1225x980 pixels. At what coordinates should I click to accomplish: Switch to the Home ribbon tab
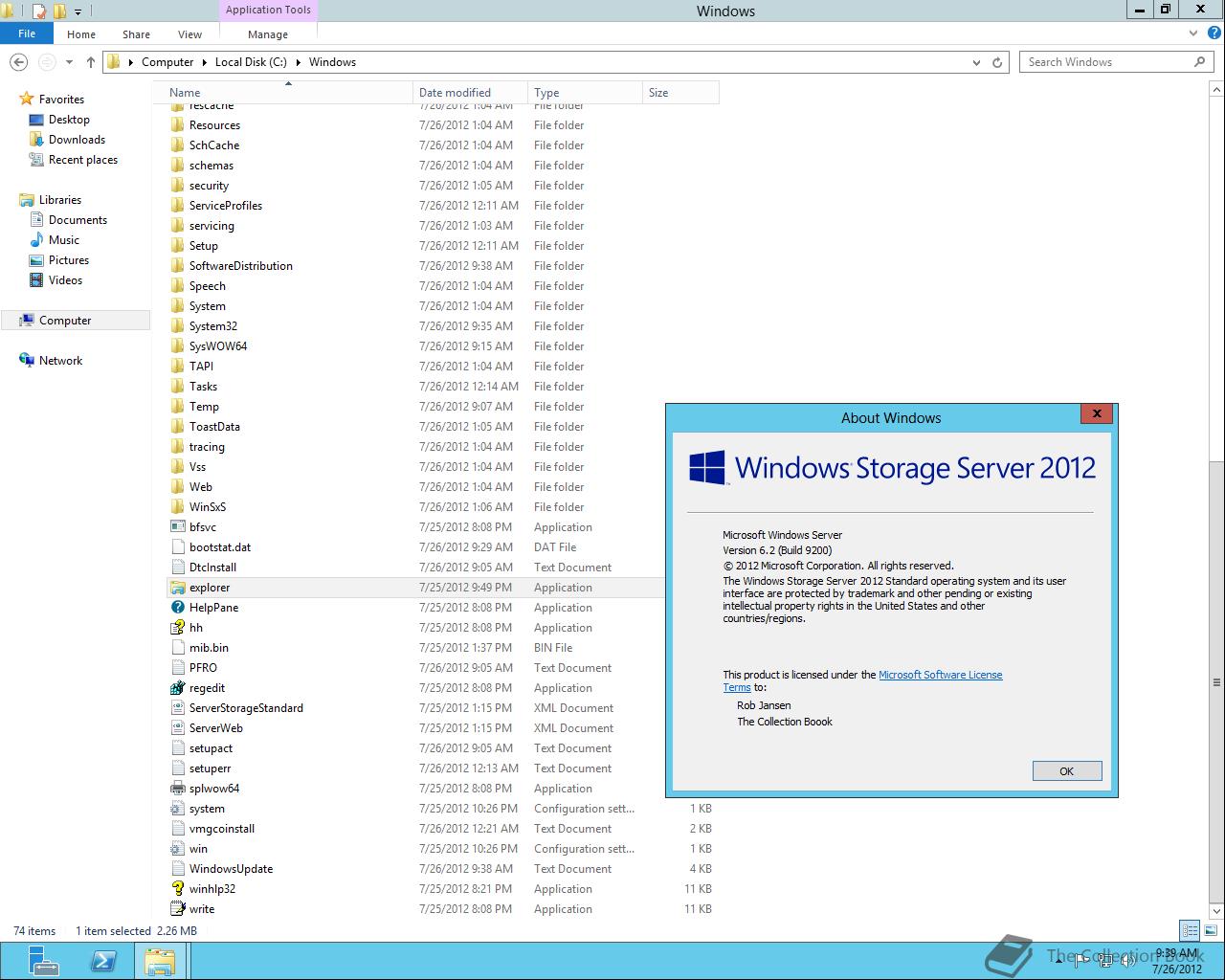[x=81, y=34]
